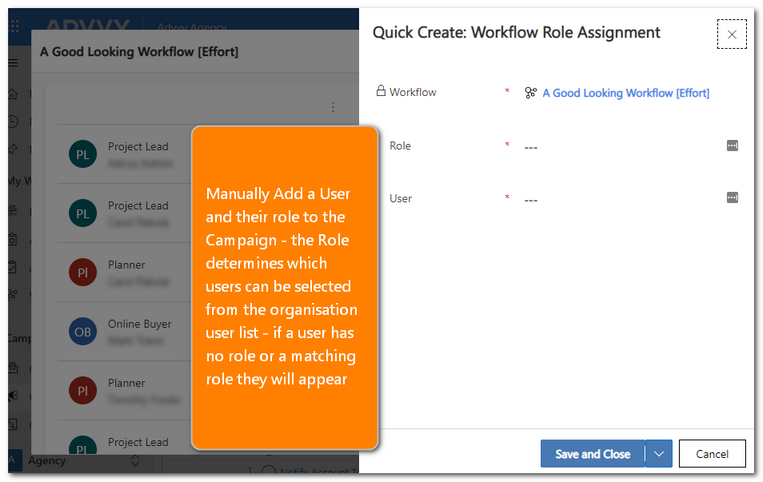This screenshot has width=763, height=482.
Task: Click the workflow icon beside the workflow name
Action: coord(530,93)
